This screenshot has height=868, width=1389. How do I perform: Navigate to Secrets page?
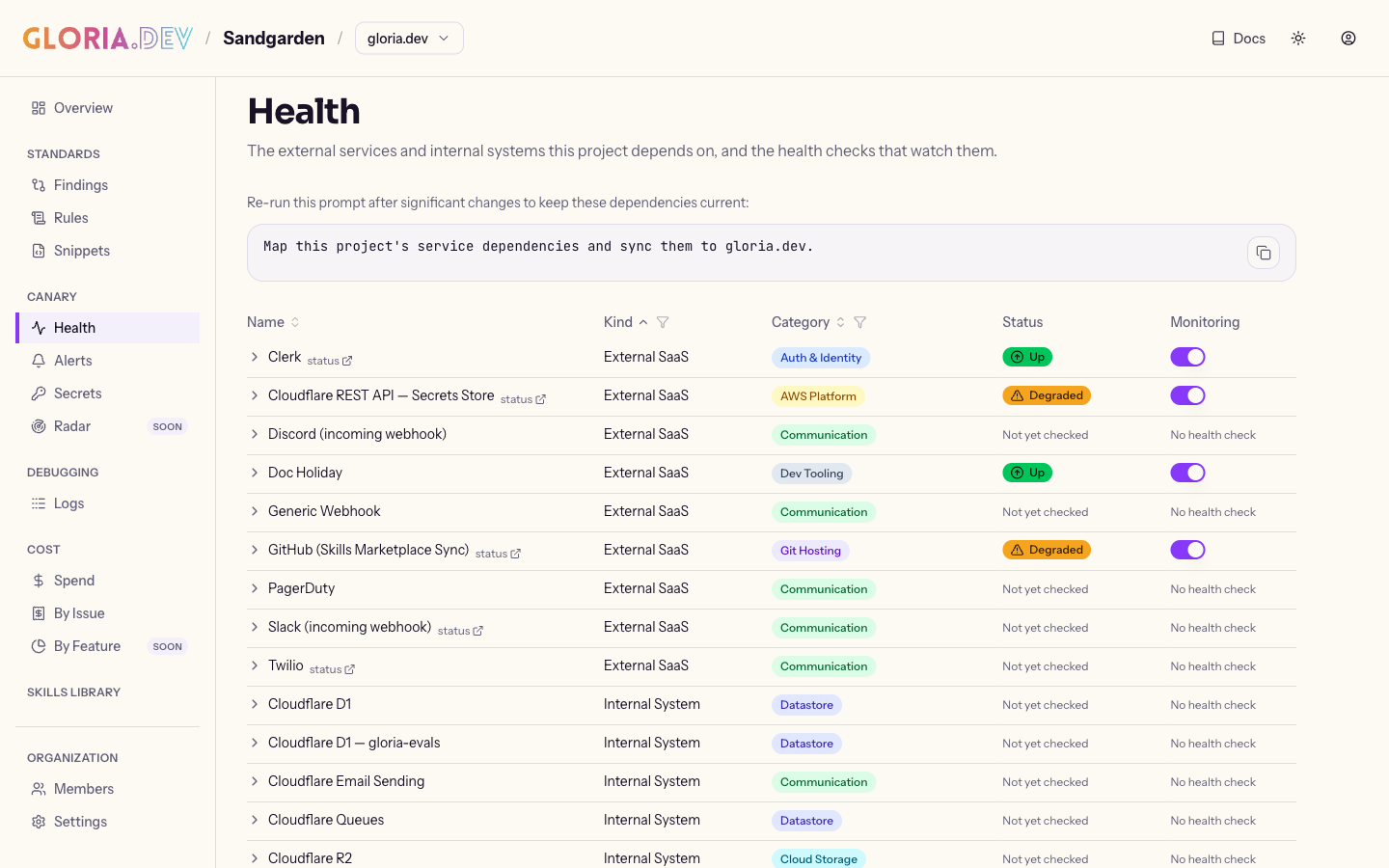[x=108, y=393]
